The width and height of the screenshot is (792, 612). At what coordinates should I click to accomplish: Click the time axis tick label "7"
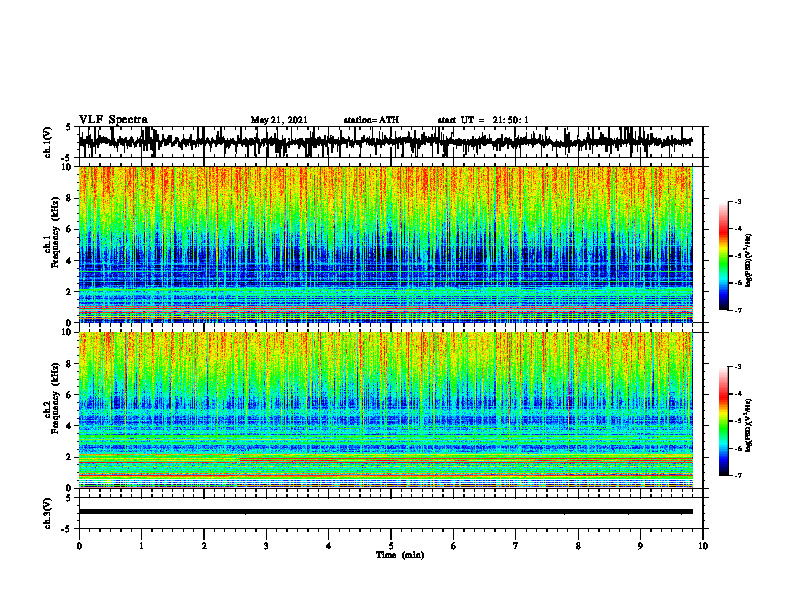pyautogui.click(x=516, y=546)
